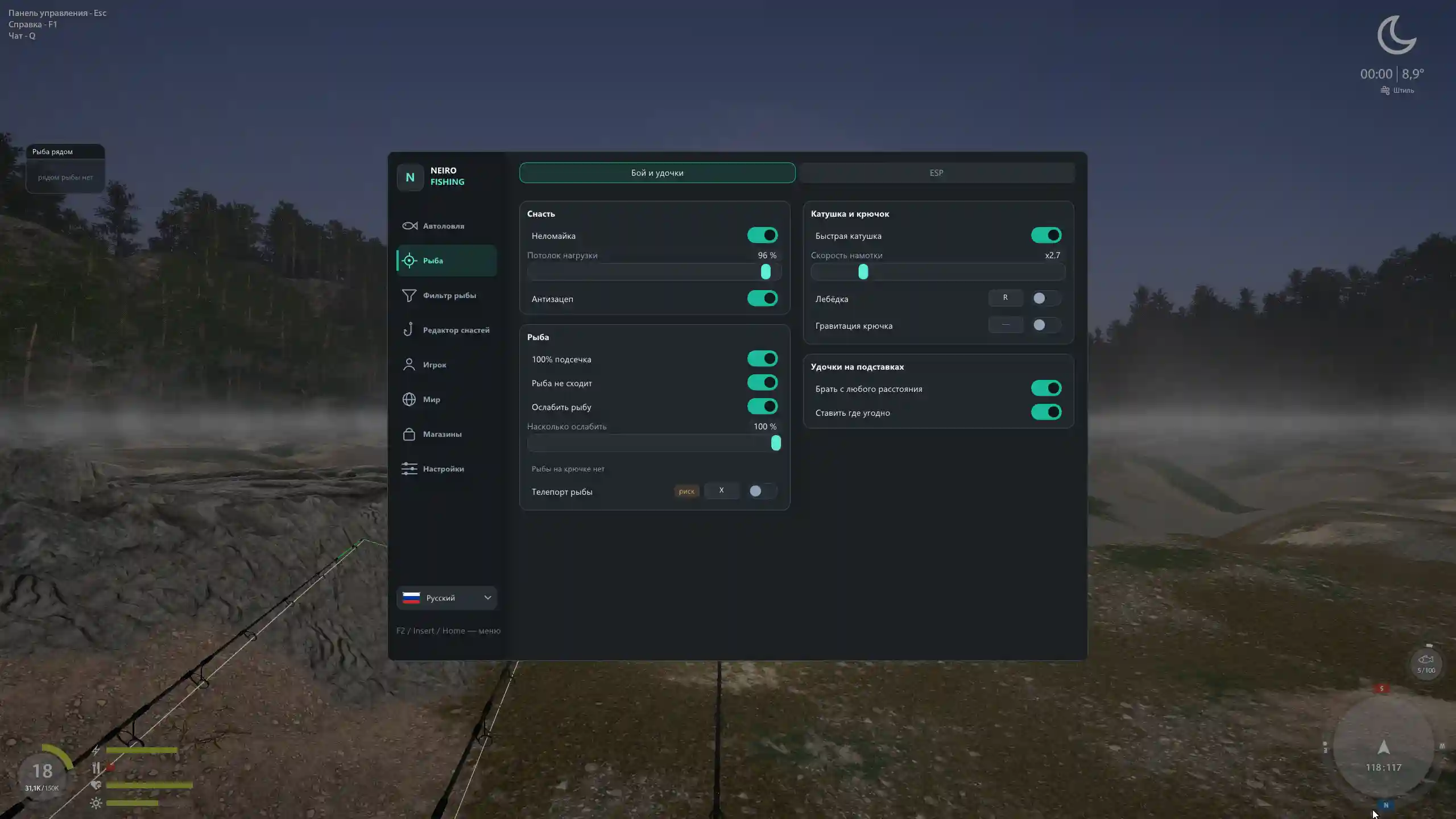Enable the Лебёдка switch

(x=1046, y=298)
